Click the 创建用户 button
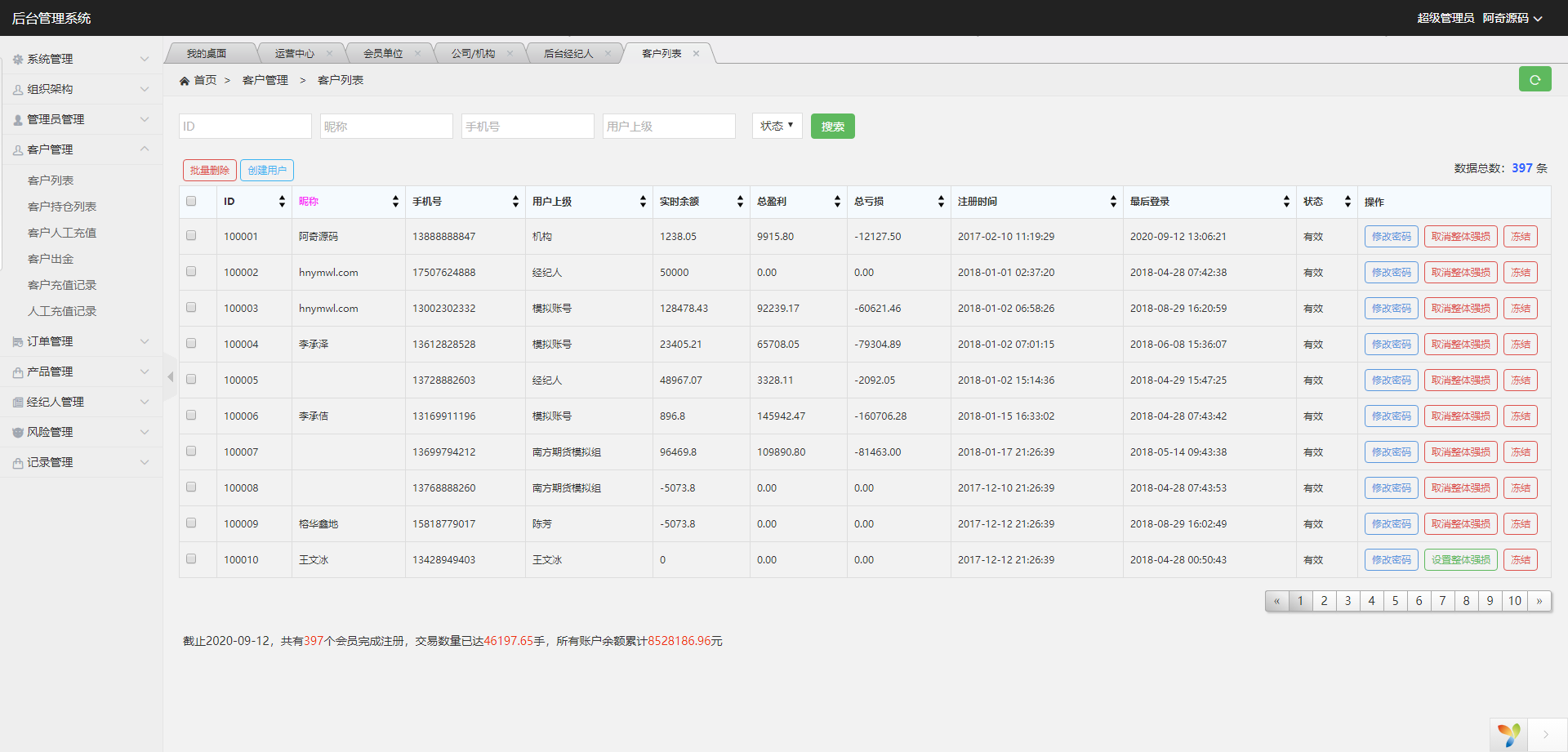The image size is (1568, 752). click(267, 170)
